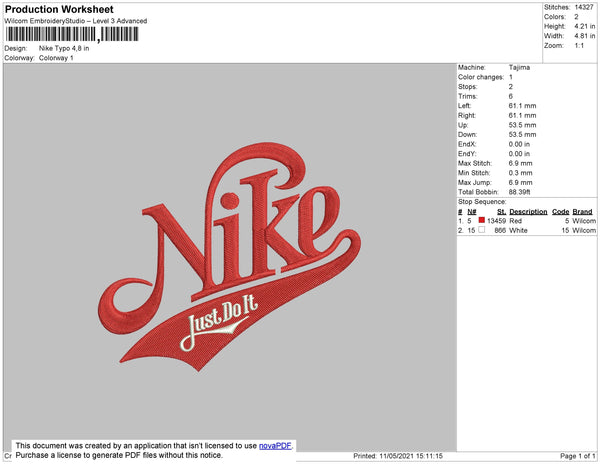Viewport: 600px width, 464px height.
Task: Click the Machine value Tajima
Action: [x=520, y=68]
